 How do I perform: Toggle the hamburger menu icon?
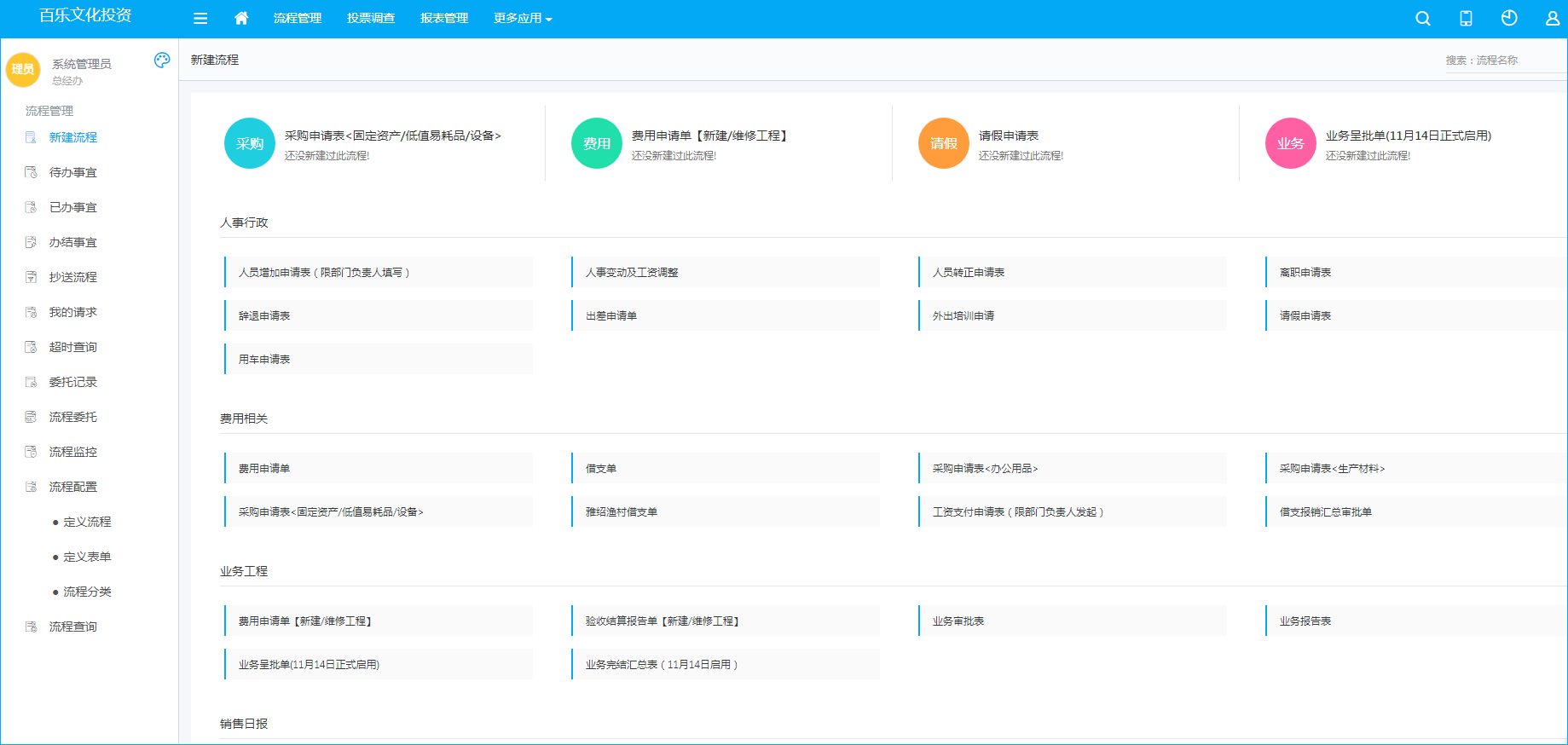pyautogui.click(x=200, y=19)
